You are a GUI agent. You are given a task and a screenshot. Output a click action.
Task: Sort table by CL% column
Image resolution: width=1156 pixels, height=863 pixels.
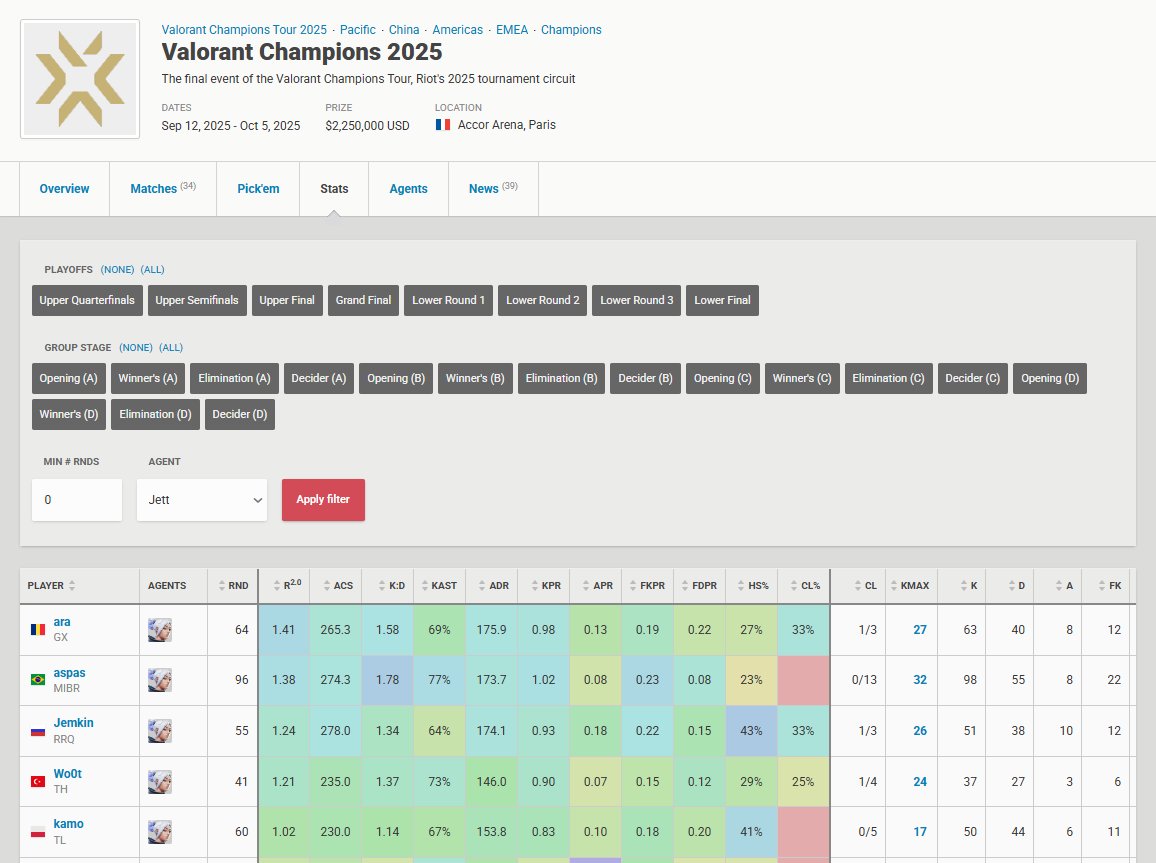804,585
